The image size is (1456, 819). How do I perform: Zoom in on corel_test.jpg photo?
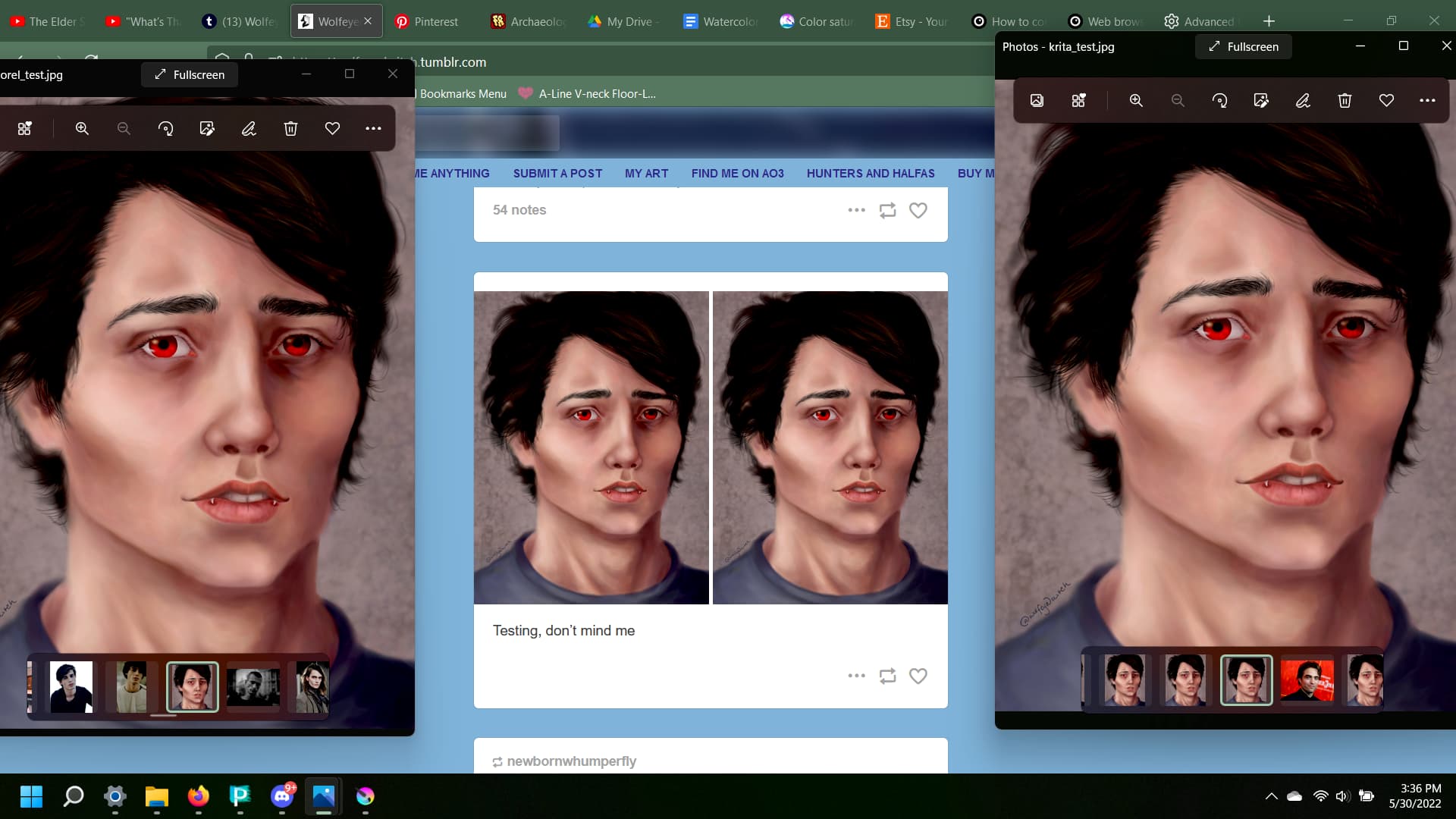click(82, 129)
